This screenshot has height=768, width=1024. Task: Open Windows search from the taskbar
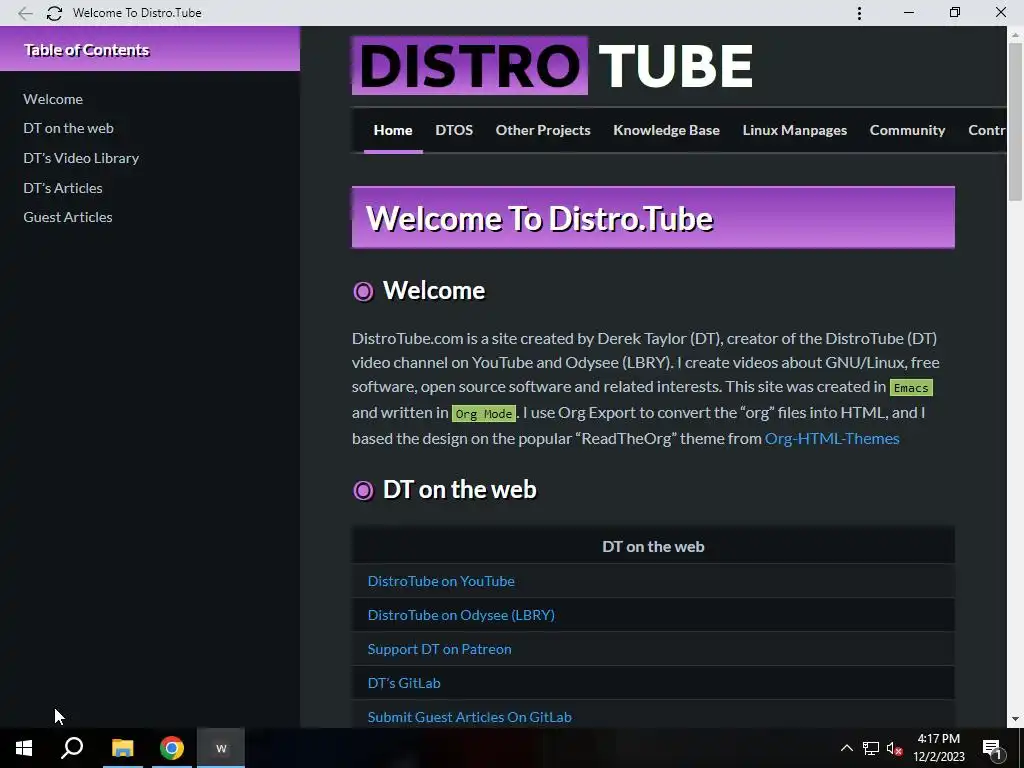[72, 748]
